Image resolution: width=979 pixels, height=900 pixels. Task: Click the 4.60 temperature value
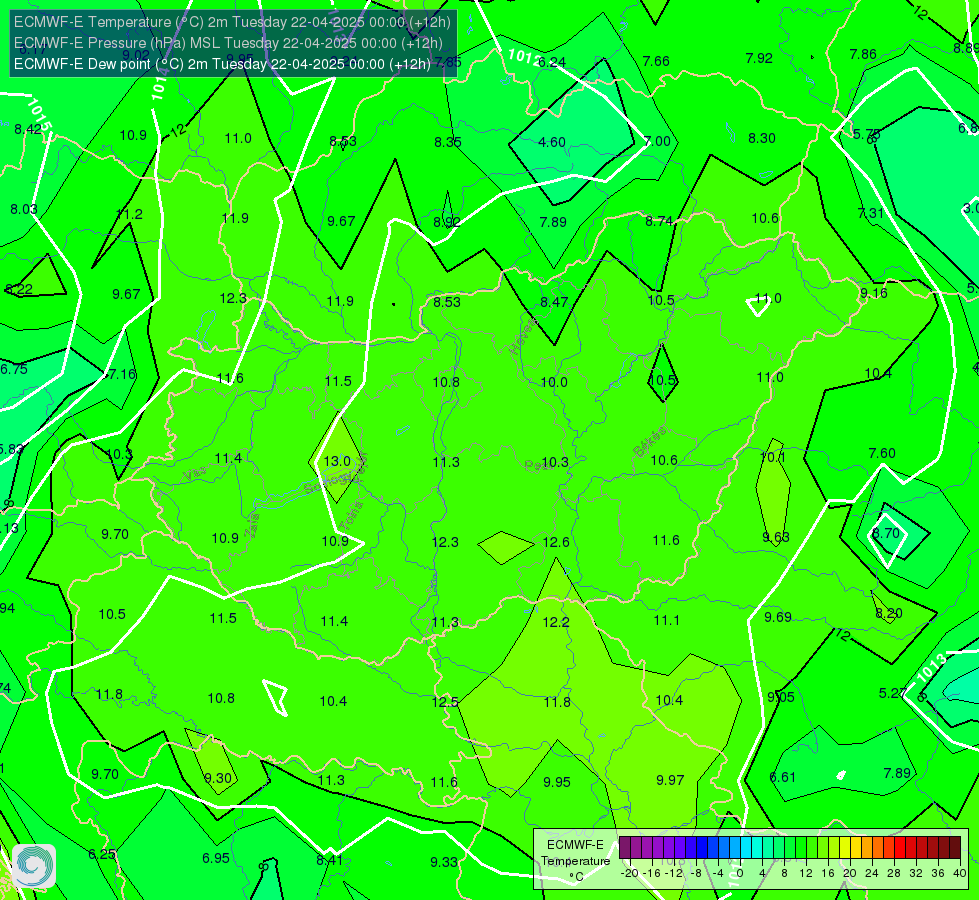[552, 142]
